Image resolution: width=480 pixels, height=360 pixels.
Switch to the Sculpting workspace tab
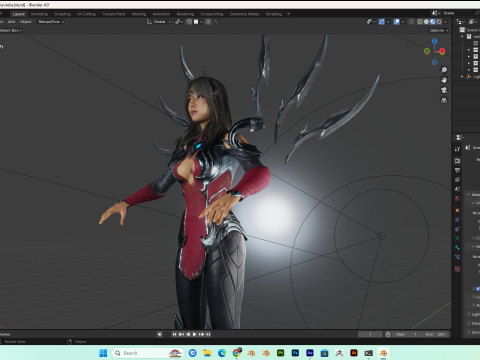[62, 14]
